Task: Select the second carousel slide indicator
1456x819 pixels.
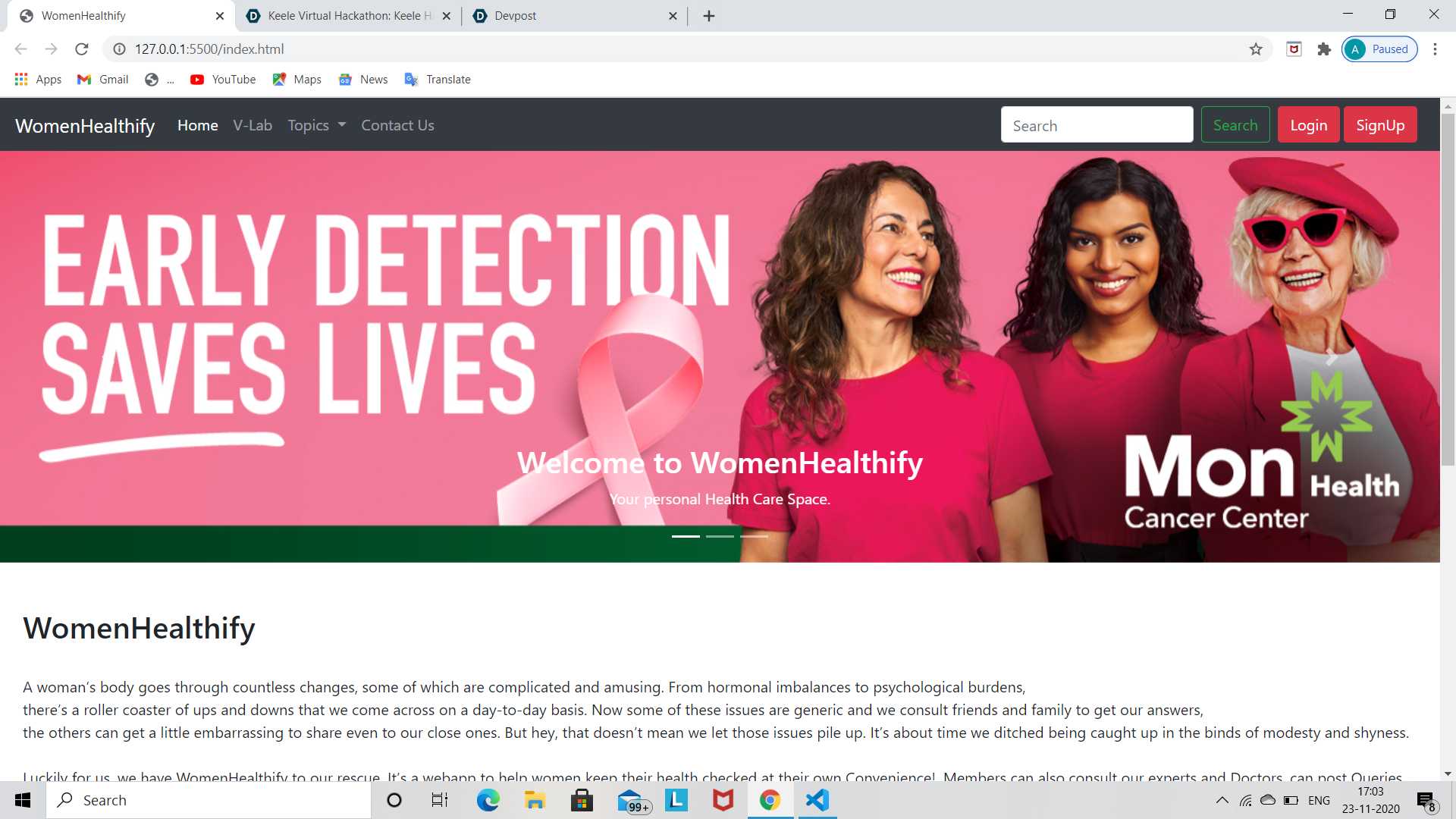Action: tap(720, 536)
